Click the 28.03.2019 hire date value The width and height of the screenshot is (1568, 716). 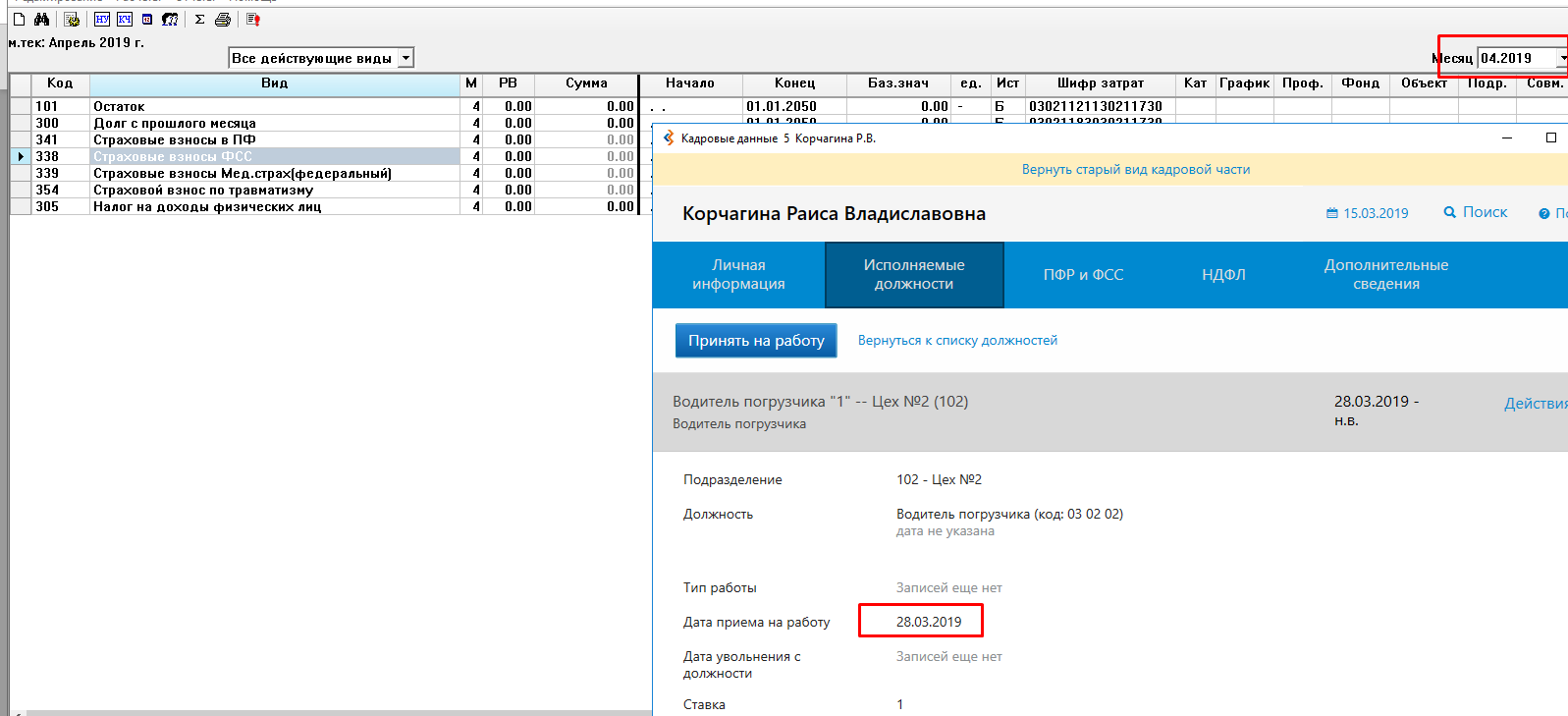929,622
